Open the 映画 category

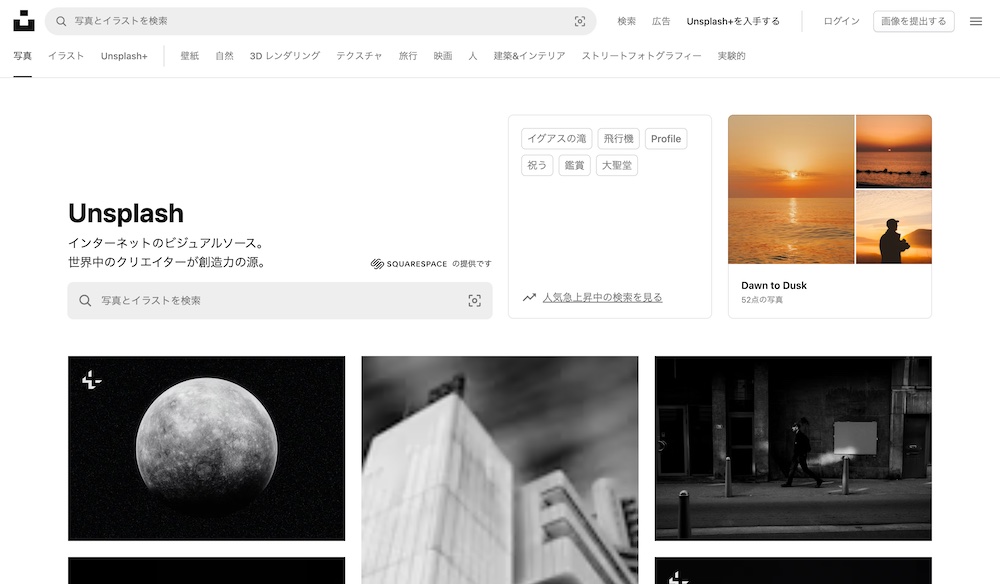[x=443, y=55]
